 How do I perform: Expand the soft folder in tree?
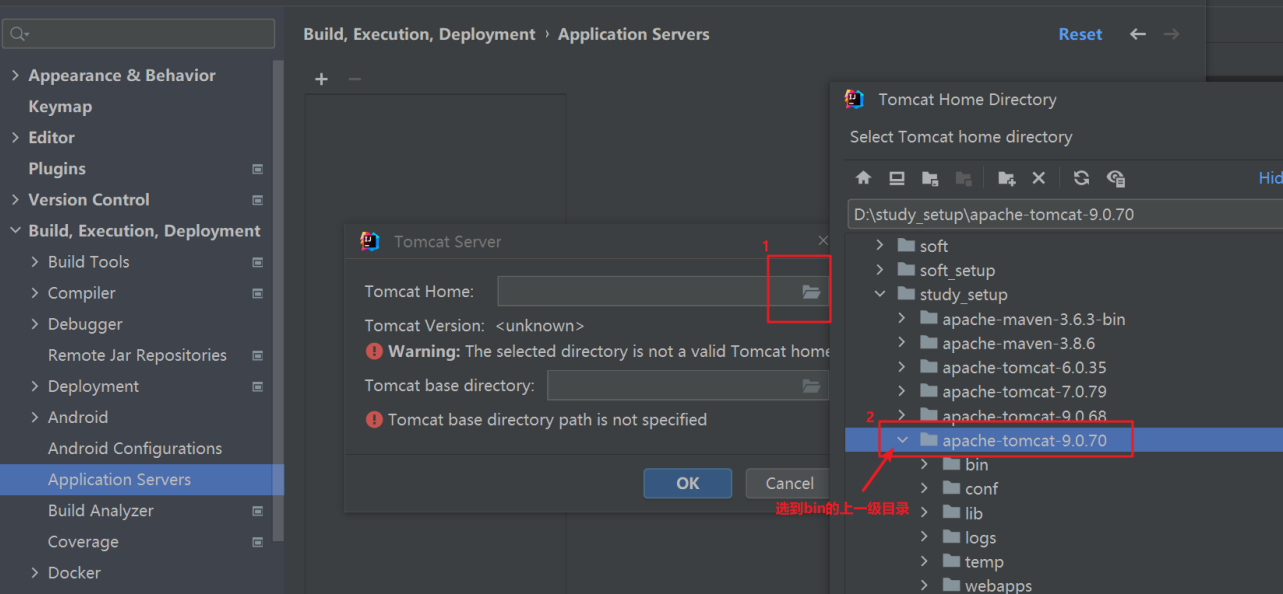tap(880, 245)
